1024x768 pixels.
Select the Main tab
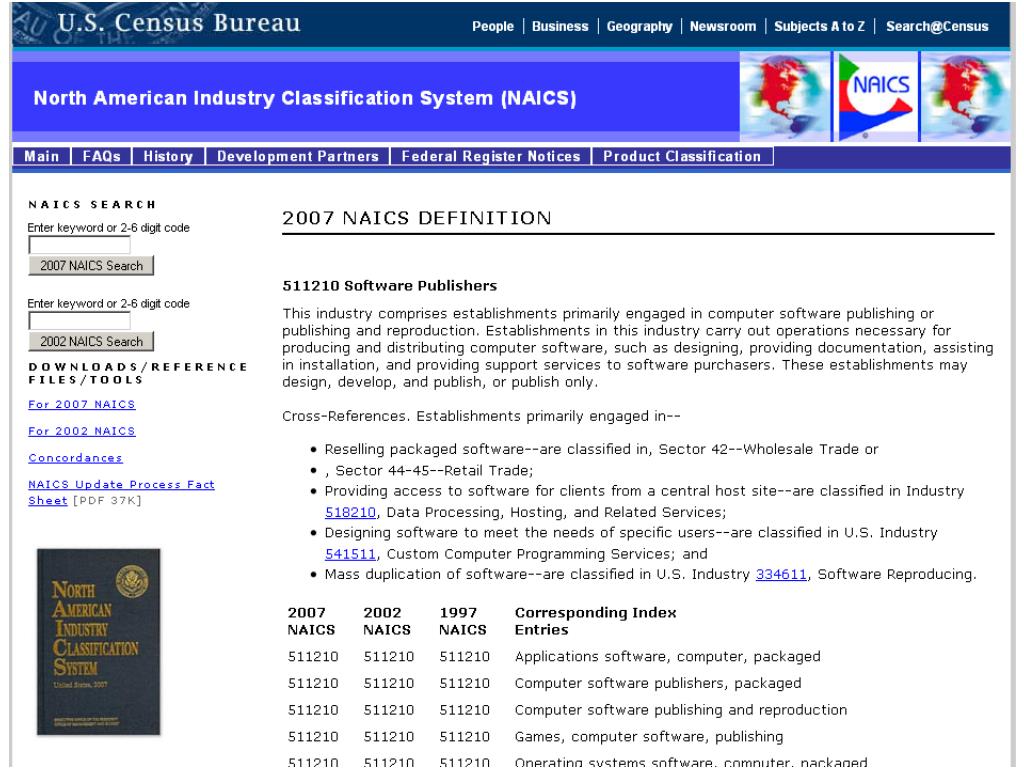tap(42, 156)
